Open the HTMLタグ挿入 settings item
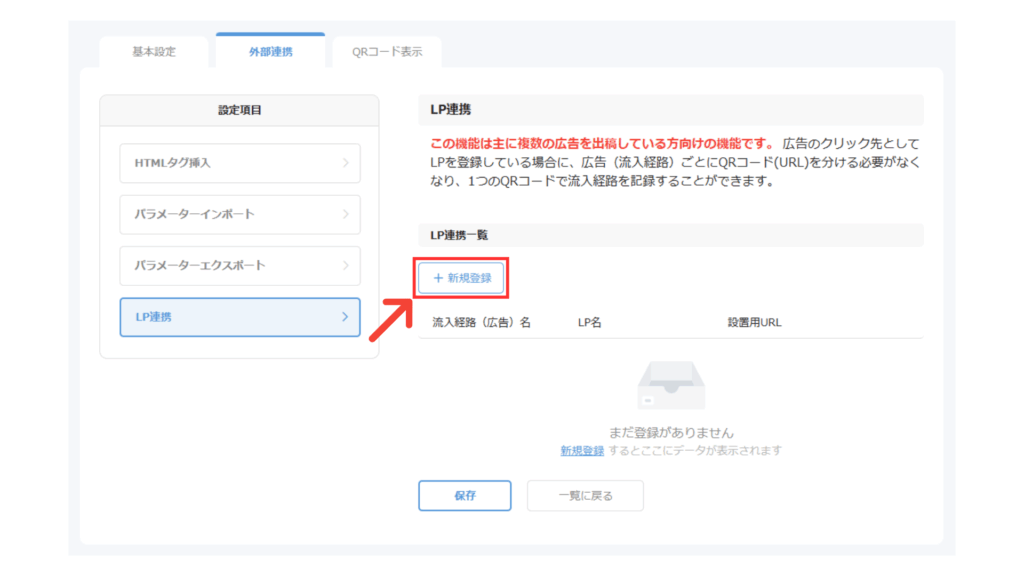 (x=239, y=163)
